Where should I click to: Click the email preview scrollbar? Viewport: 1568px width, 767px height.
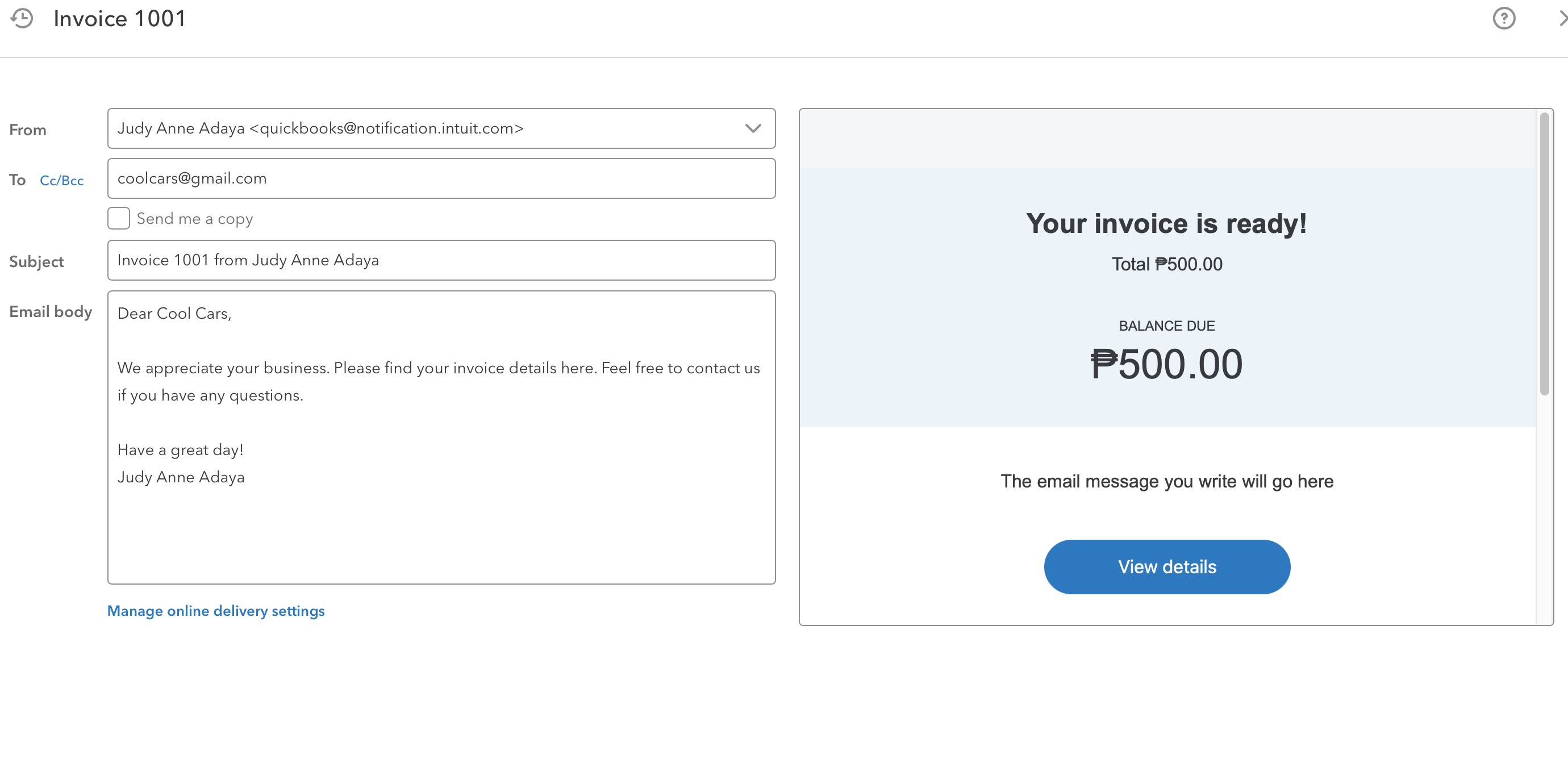tap(1544, 255)
